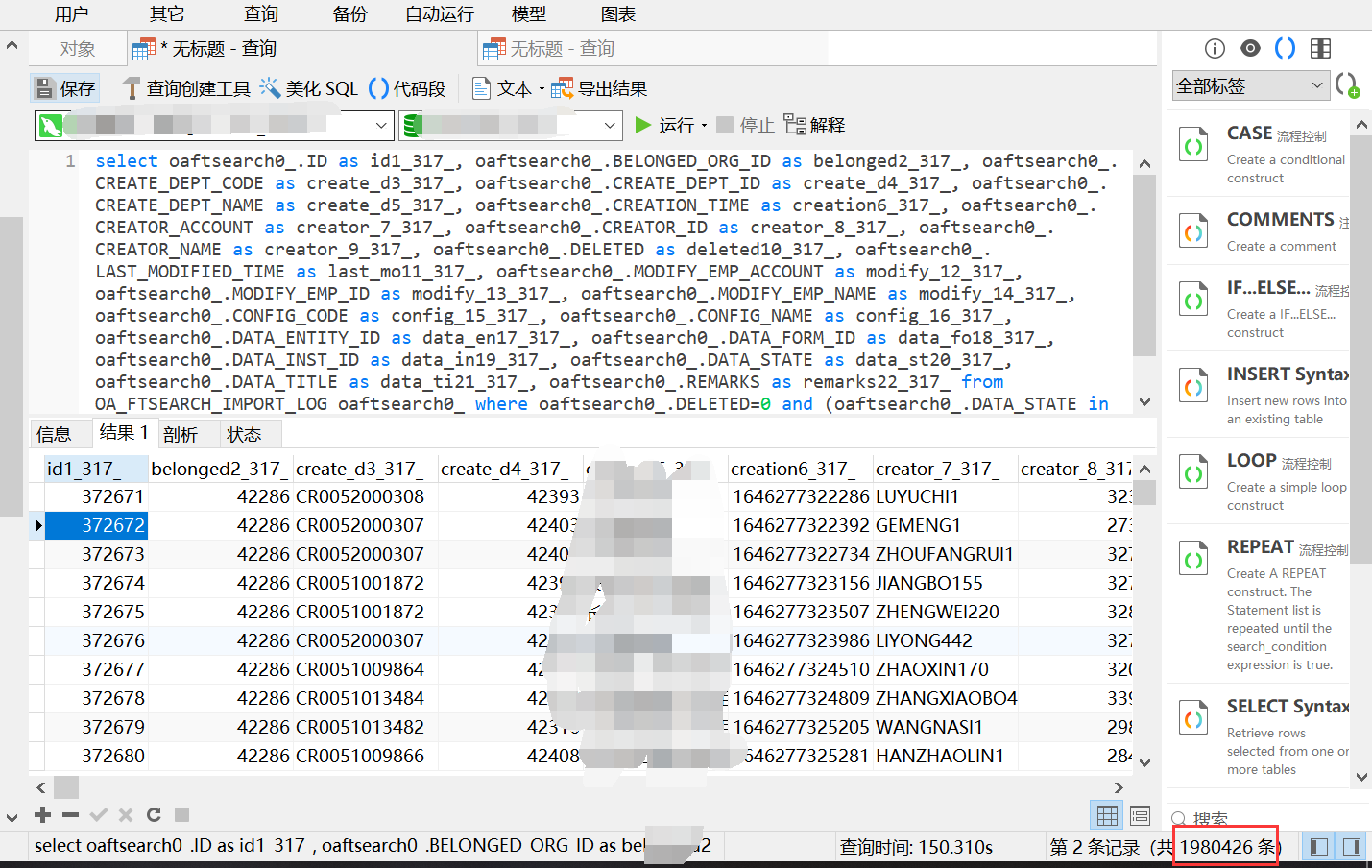Select cell ZHAOXIN170
The image size is (1372, 868).
tap(945, 669)
